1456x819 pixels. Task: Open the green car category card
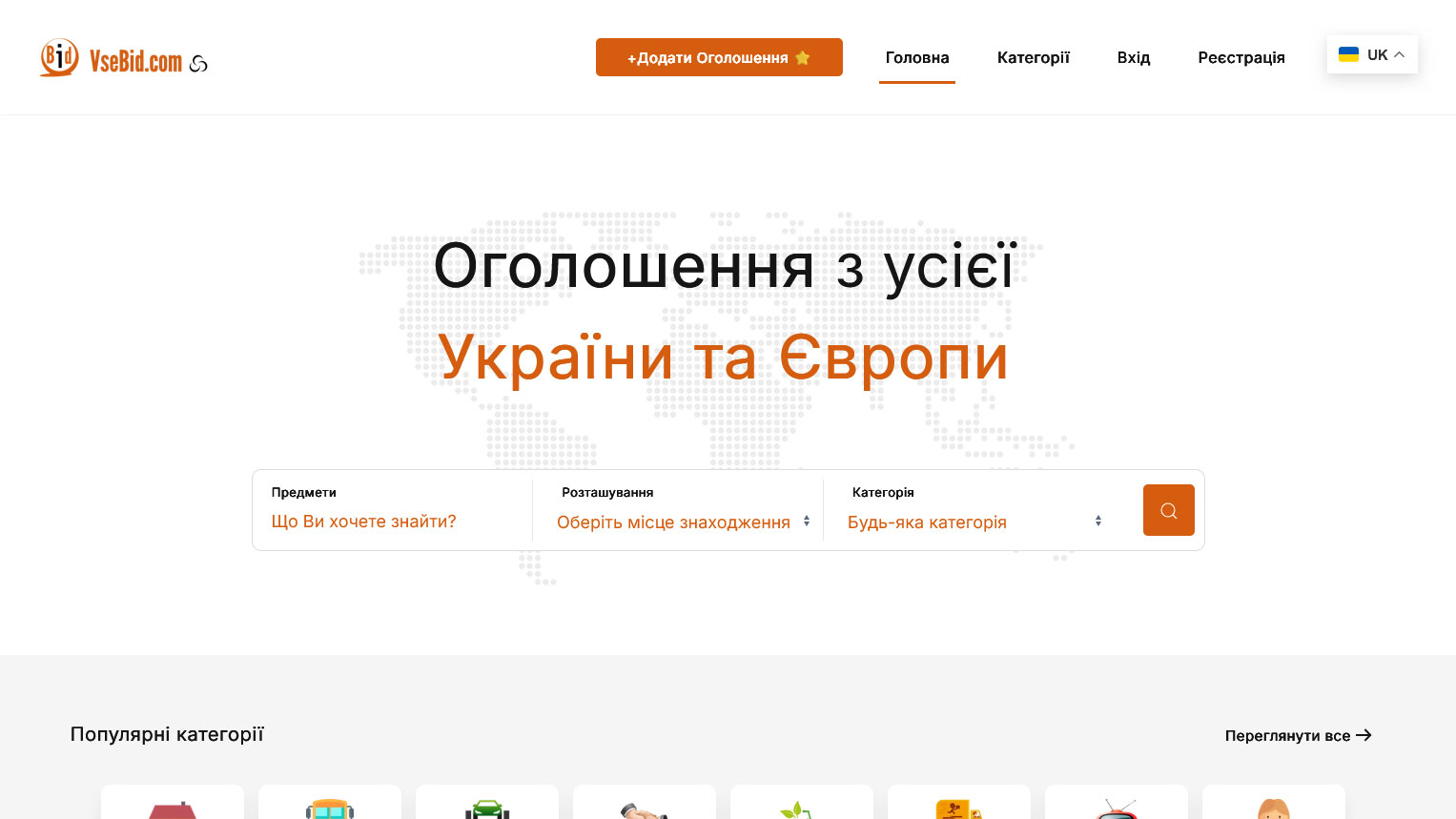pos(487,802)
